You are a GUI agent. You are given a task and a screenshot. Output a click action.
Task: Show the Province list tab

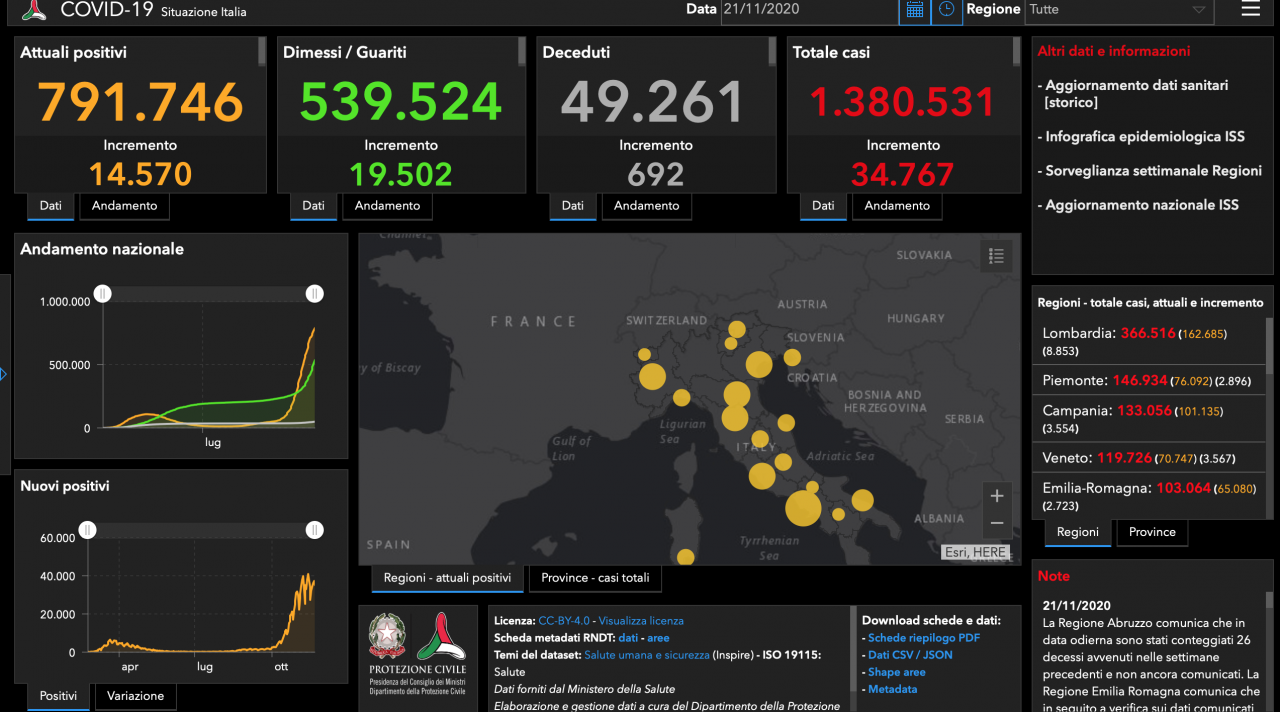[x=1152, y=532]
